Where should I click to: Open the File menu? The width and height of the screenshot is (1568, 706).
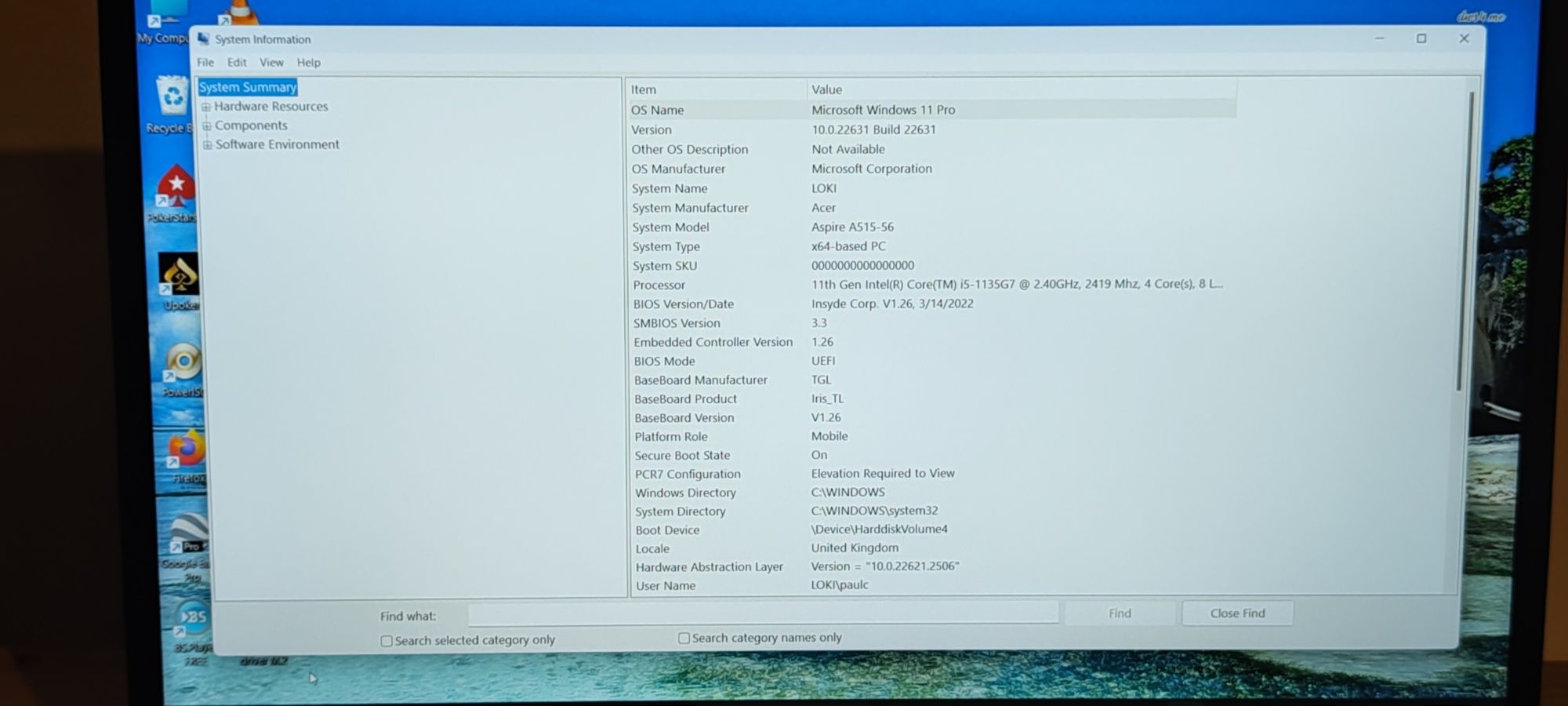point(205,62)
